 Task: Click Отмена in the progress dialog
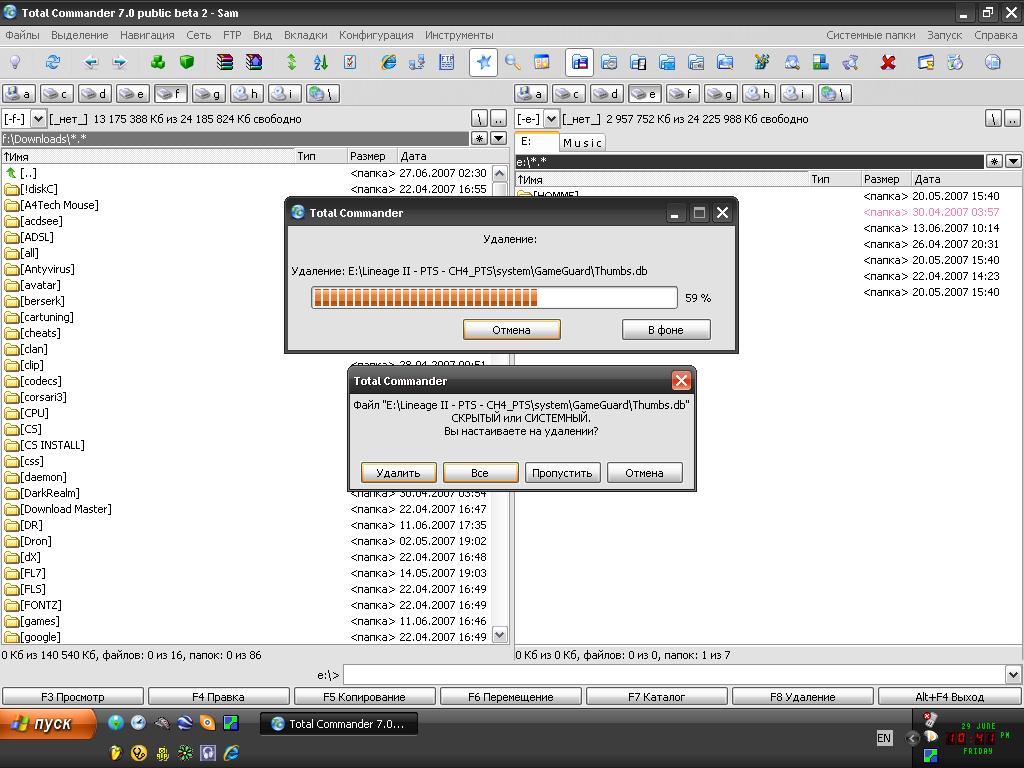511,330
